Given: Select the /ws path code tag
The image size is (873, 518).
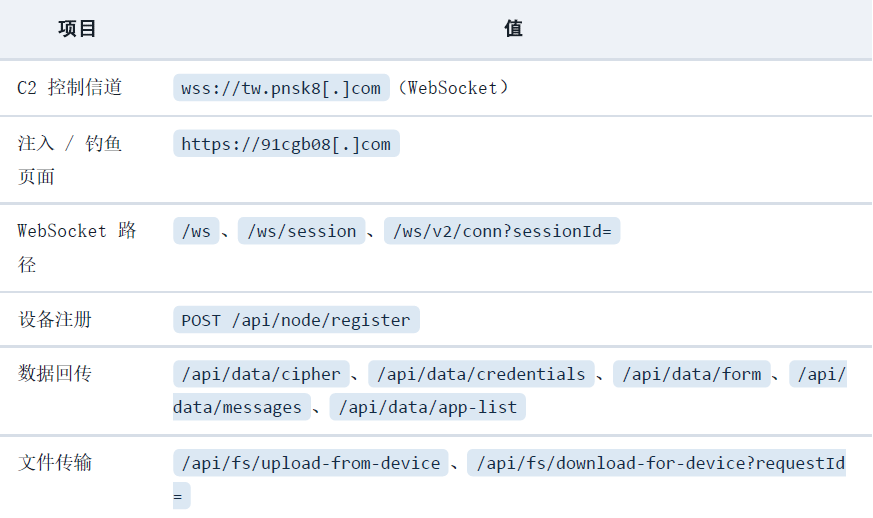Looking at the screenshot, I should pyautogui.click(x=196, y=231).
